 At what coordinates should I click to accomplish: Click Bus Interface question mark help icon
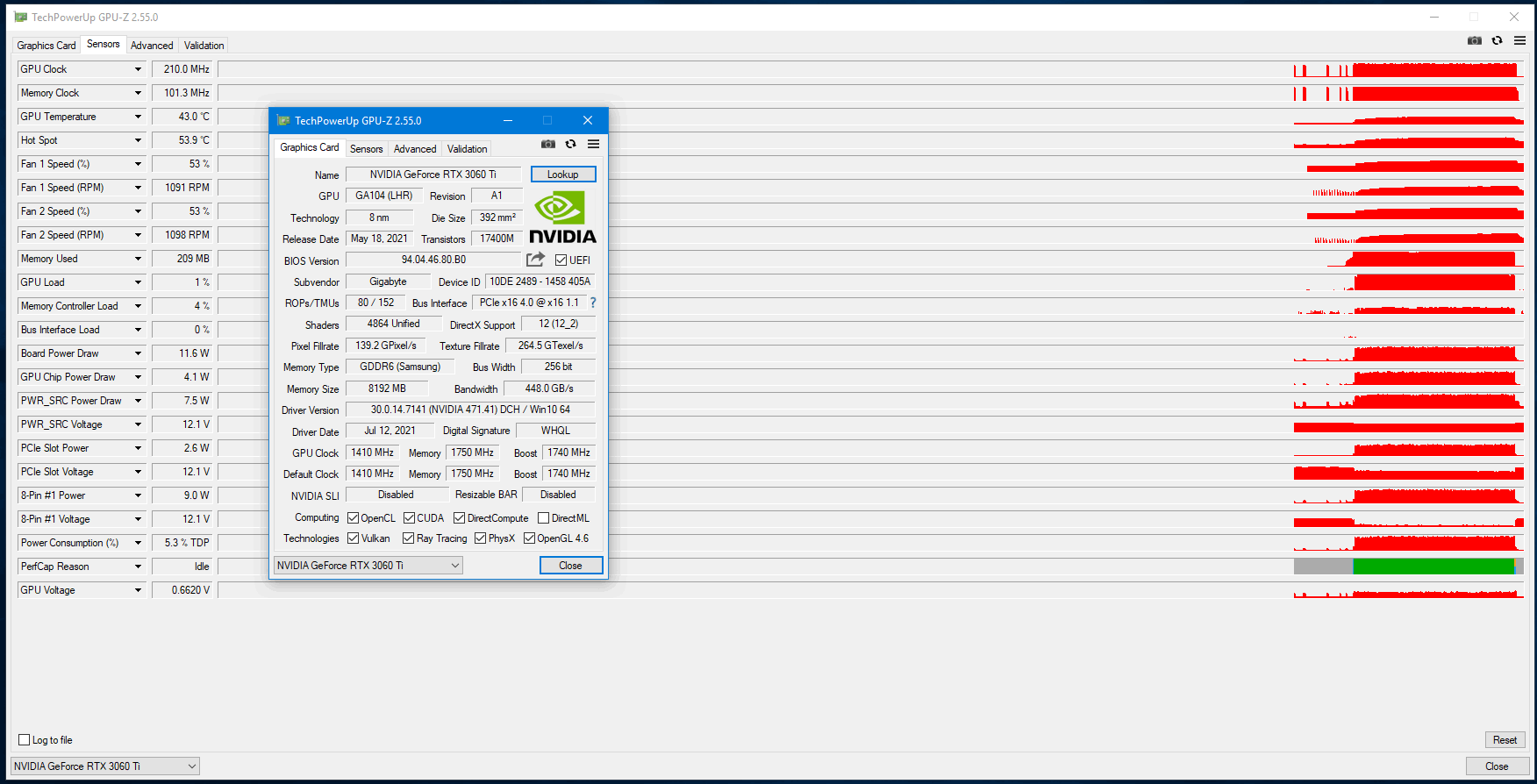(593, 303)
